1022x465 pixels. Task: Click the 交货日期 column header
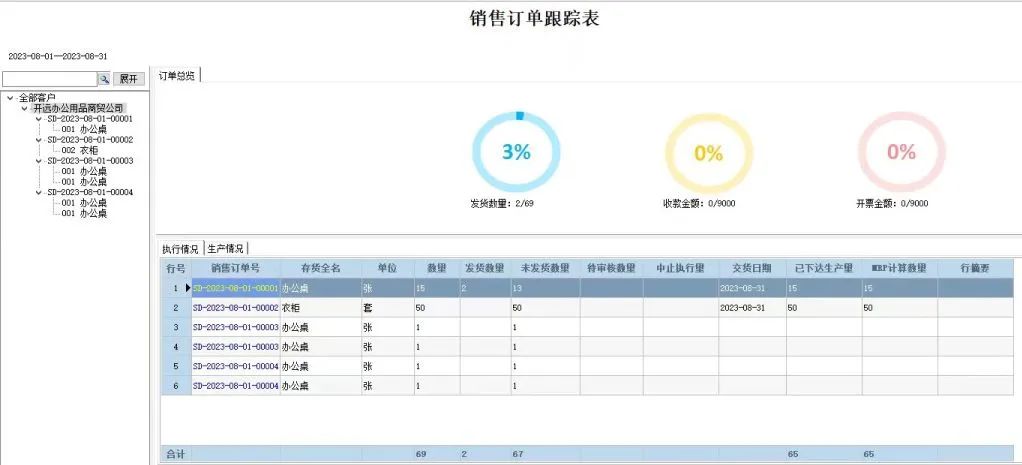point(751,268)
